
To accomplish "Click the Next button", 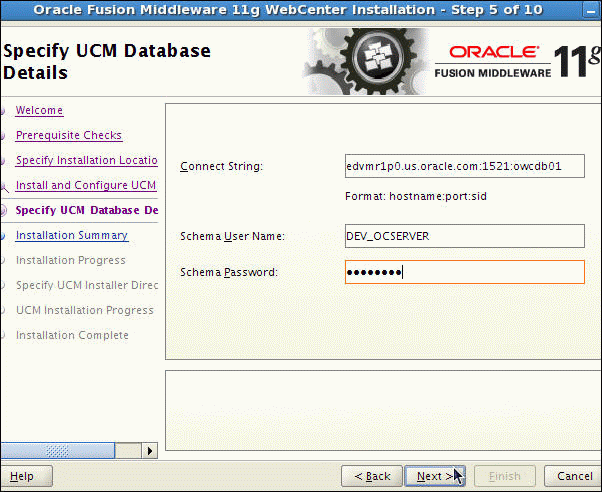I will click(x=435, y=476).
